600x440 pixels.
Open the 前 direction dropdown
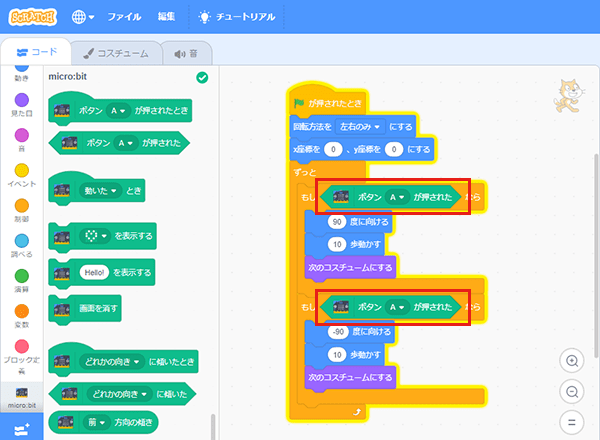(96, 422)
